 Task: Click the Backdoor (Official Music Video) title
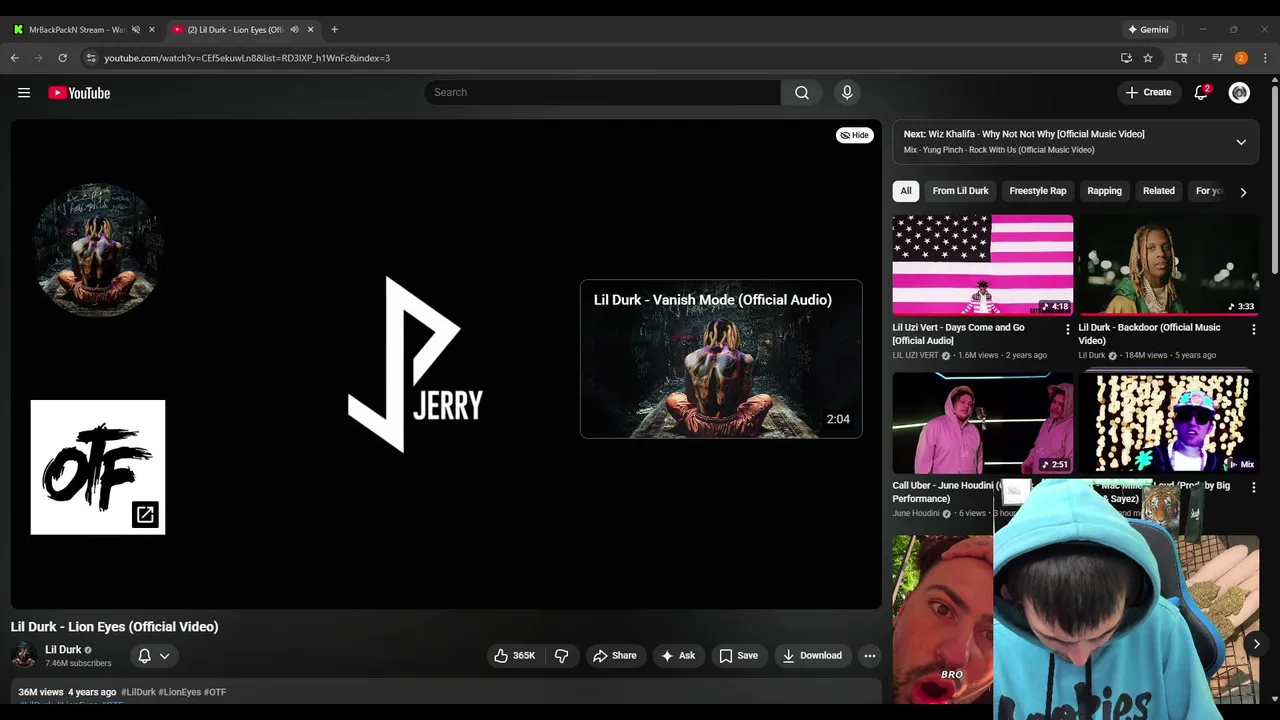pyautogui.click(x=1149, y=334)
